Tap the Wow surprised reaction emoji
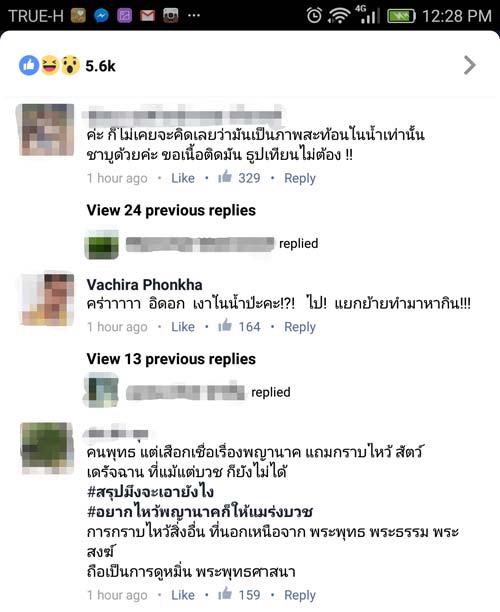500x612 pixels. pos(71,65)
